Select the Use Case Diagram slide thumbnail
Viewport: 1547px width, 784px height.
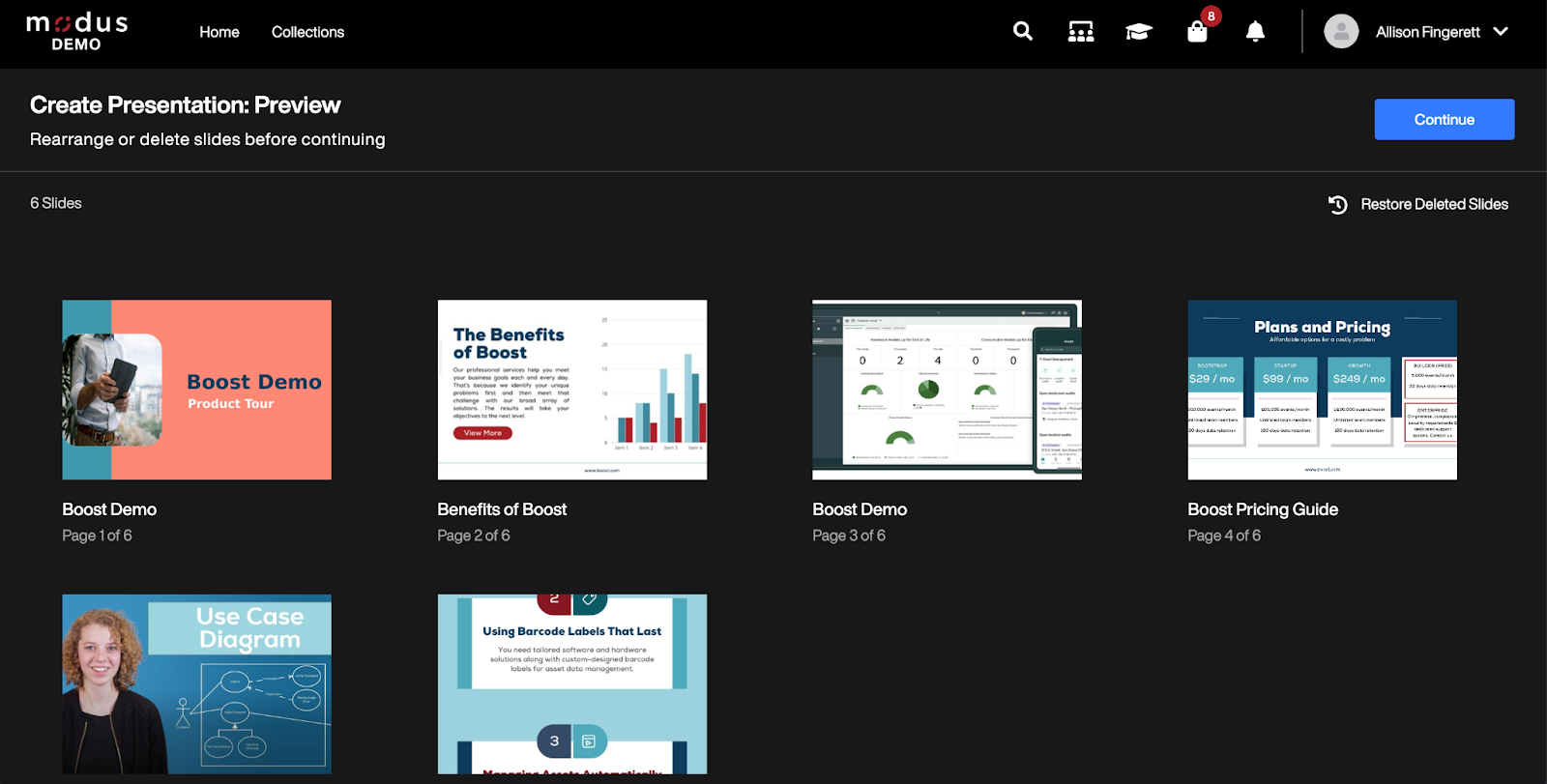click(x=197, y=683)
